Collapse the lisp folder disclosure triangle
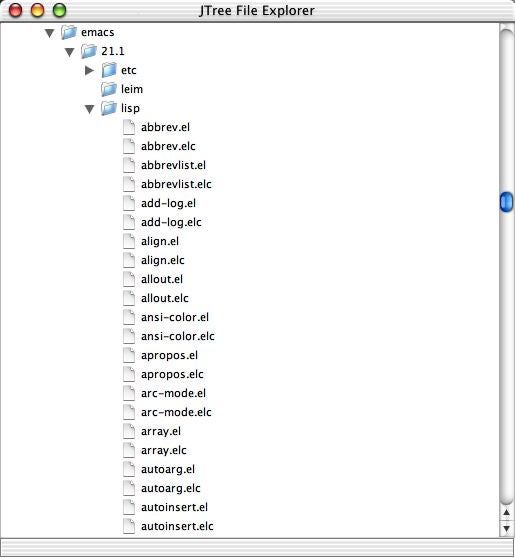The width and height of the screenshot is (515, 558). (90, 109)
